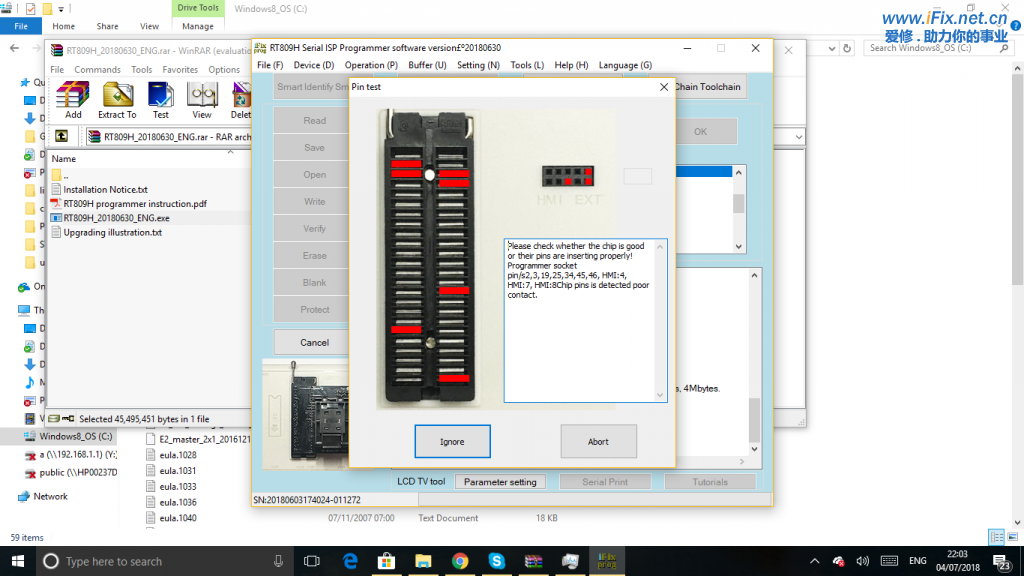This screenshot has height=576, width=1024.
Task: Click the Task View taskbar icon
Action: [x=311, y=561]
